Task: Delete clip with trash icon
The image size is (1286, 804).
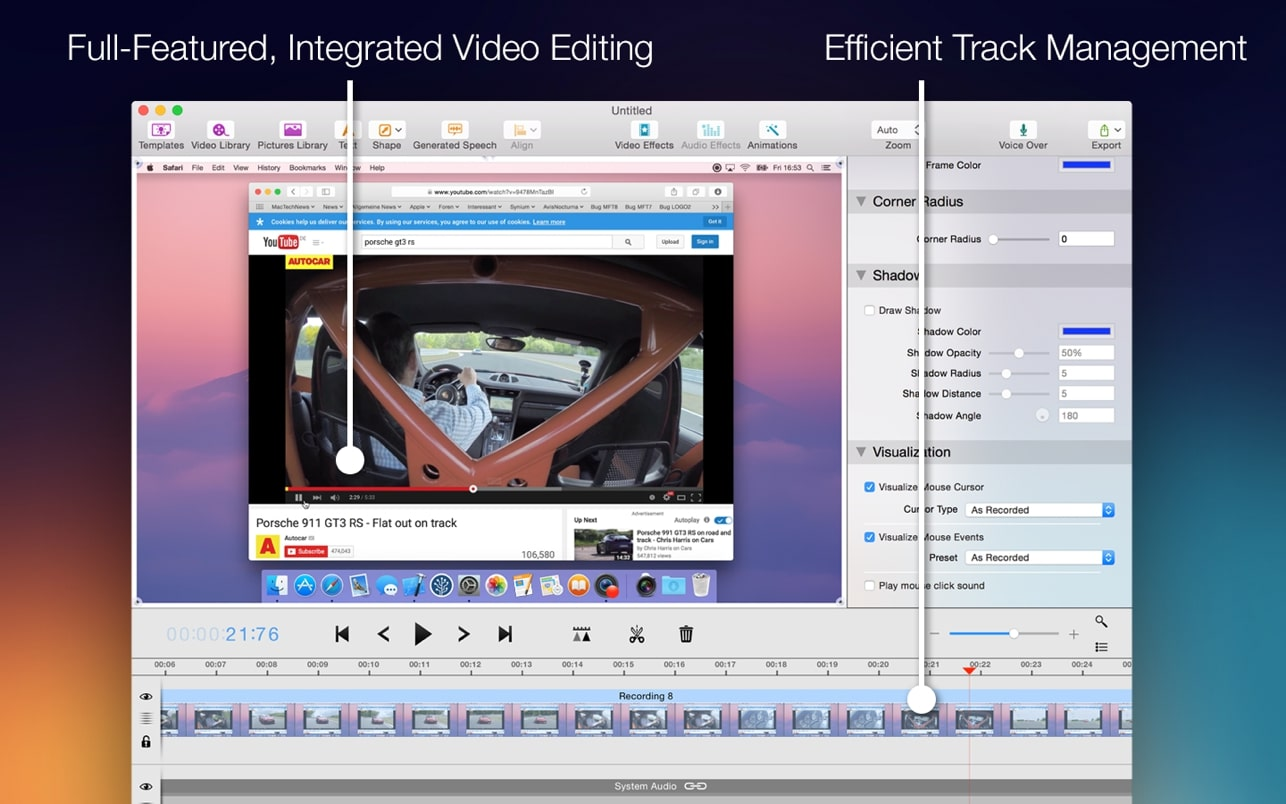Action: click(x=686, y=634)
